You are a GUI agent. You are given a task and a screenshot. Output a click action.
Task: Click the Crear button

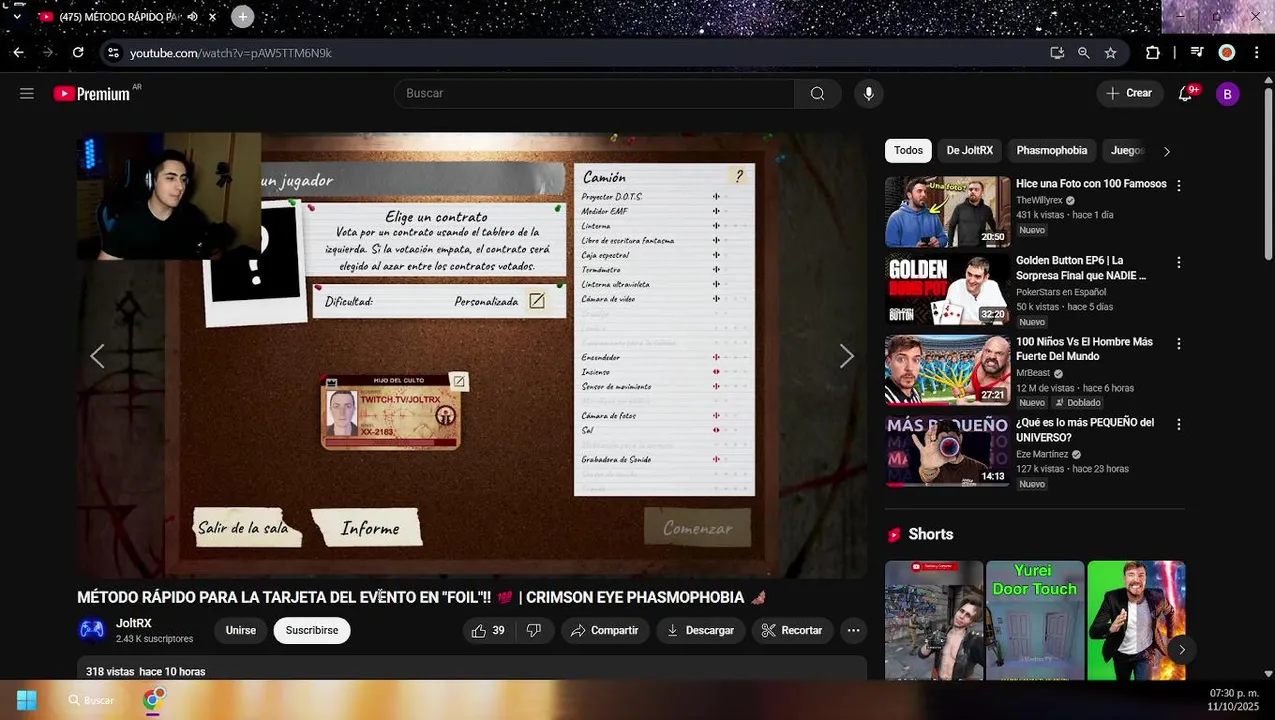1129,93
